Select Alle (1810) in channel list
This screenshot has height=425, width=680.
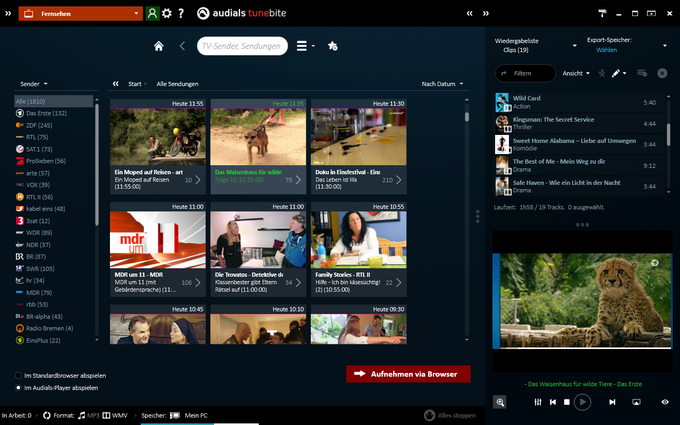(x=53, y=101)
